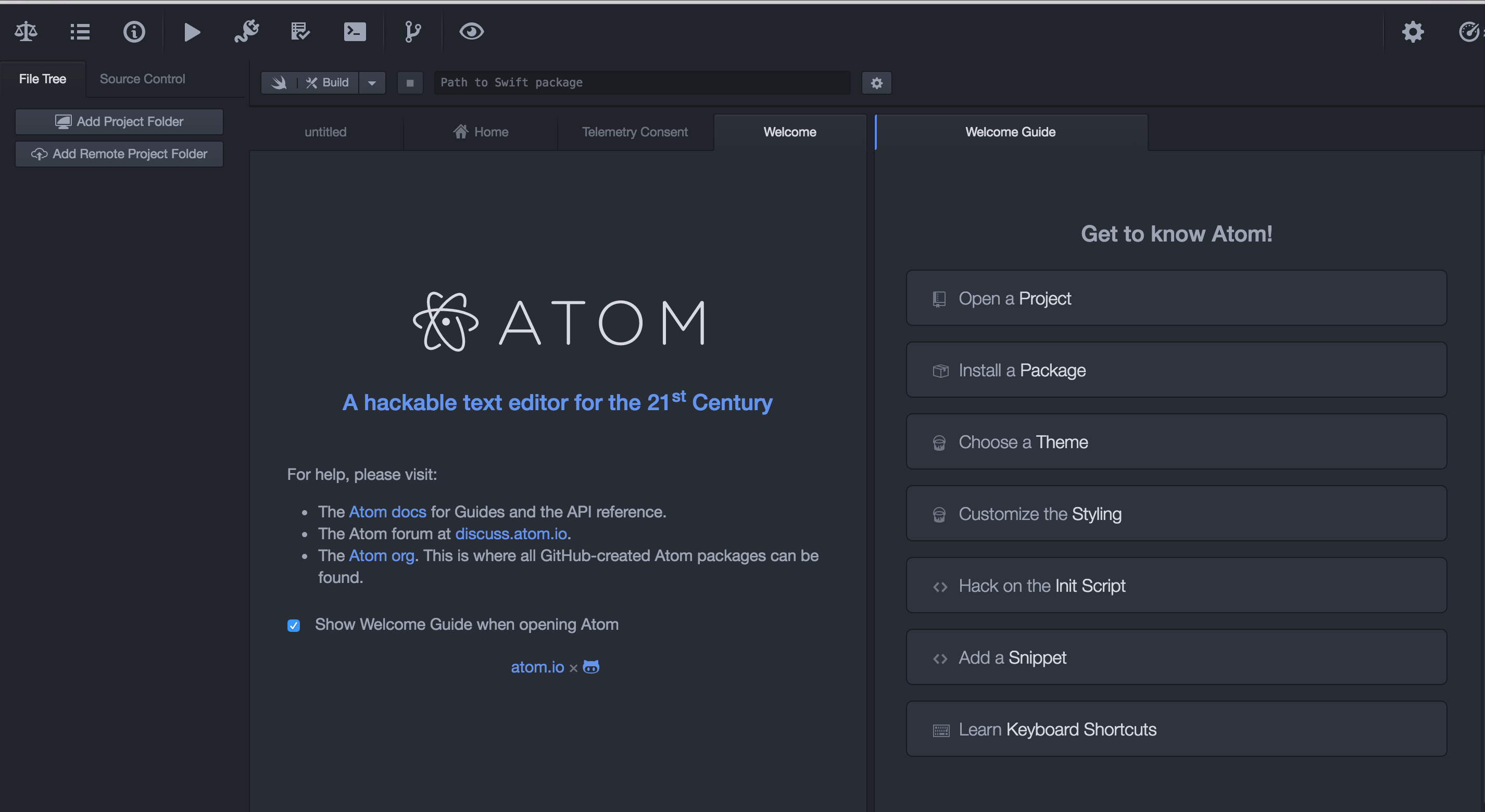The height and width of the screenshot is (812, 1485).
Task: Click the Swift bird logo icon
Action: (279, 82)
